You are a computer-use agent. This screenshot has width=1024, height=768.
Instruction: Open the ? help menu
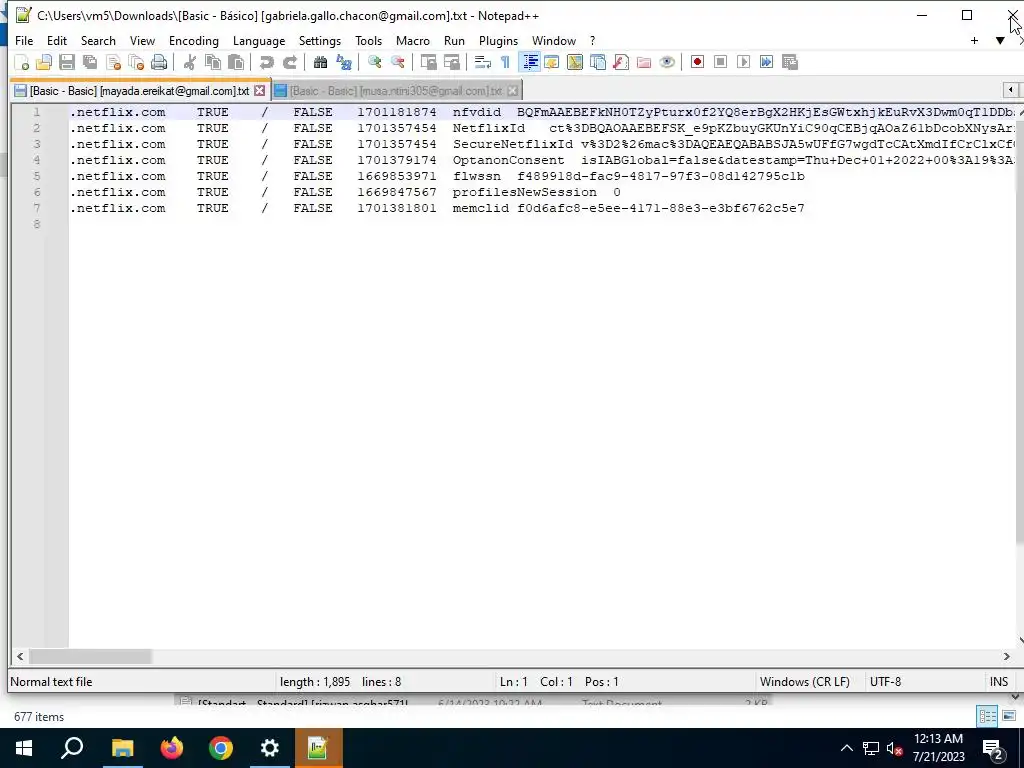592,40
